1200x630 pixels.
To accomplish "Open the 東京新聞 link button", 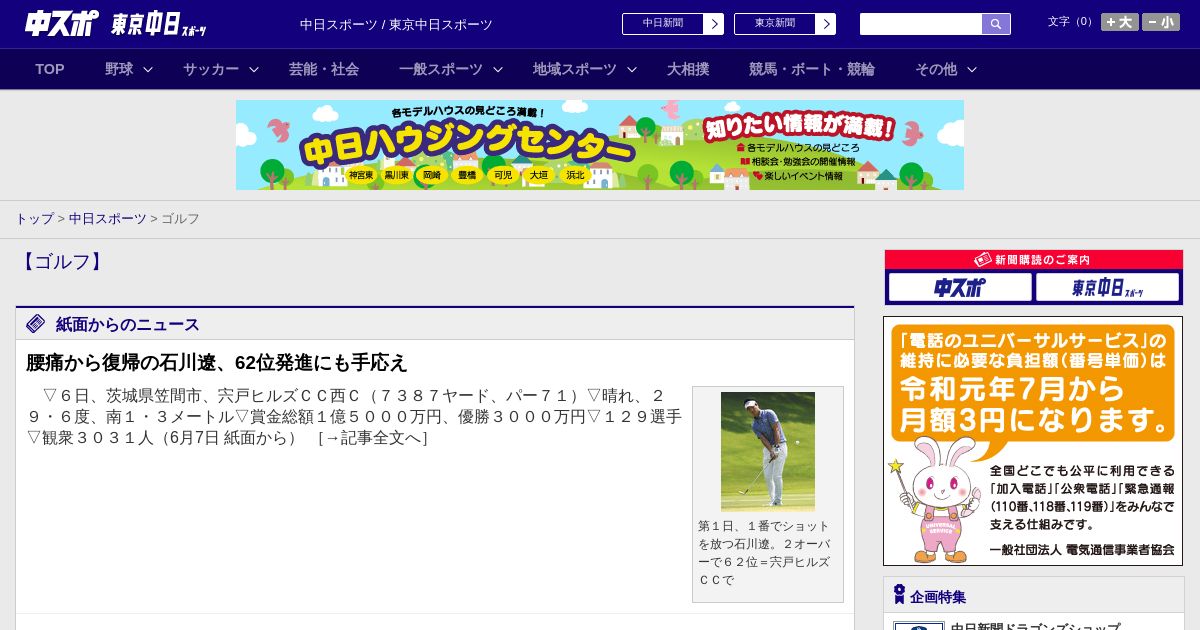I will coord(775,24).
